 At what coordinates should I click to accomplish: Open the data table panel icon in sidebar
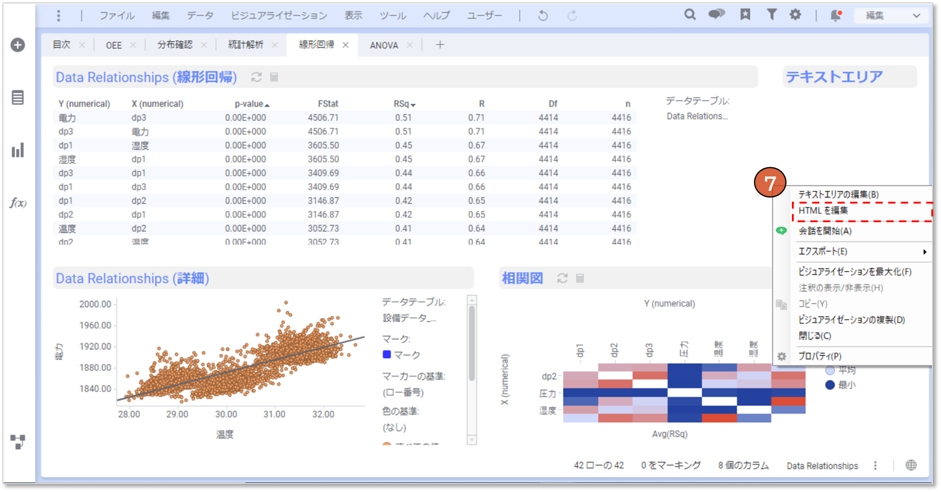tap(17, 98)
